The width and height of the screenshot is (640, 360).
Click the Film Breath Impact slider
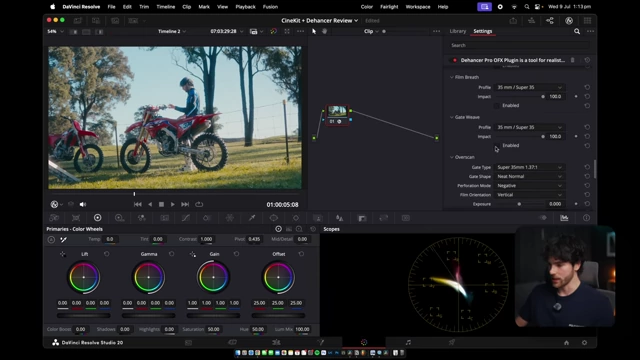click(x=518, y=97)
